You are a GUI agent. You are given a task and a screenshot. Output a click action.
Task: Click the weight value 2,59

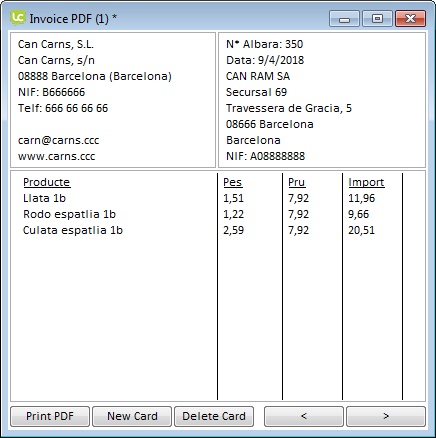click(x=233, y=230)
